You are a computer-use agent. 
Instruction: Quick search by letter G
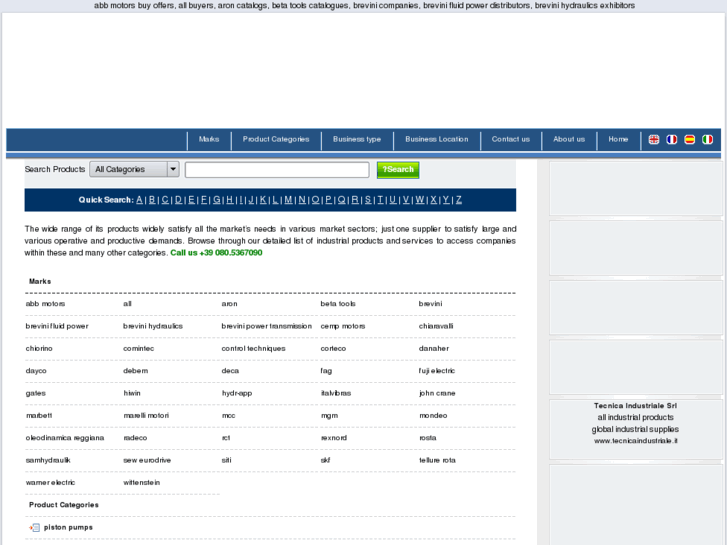(217, 200)
